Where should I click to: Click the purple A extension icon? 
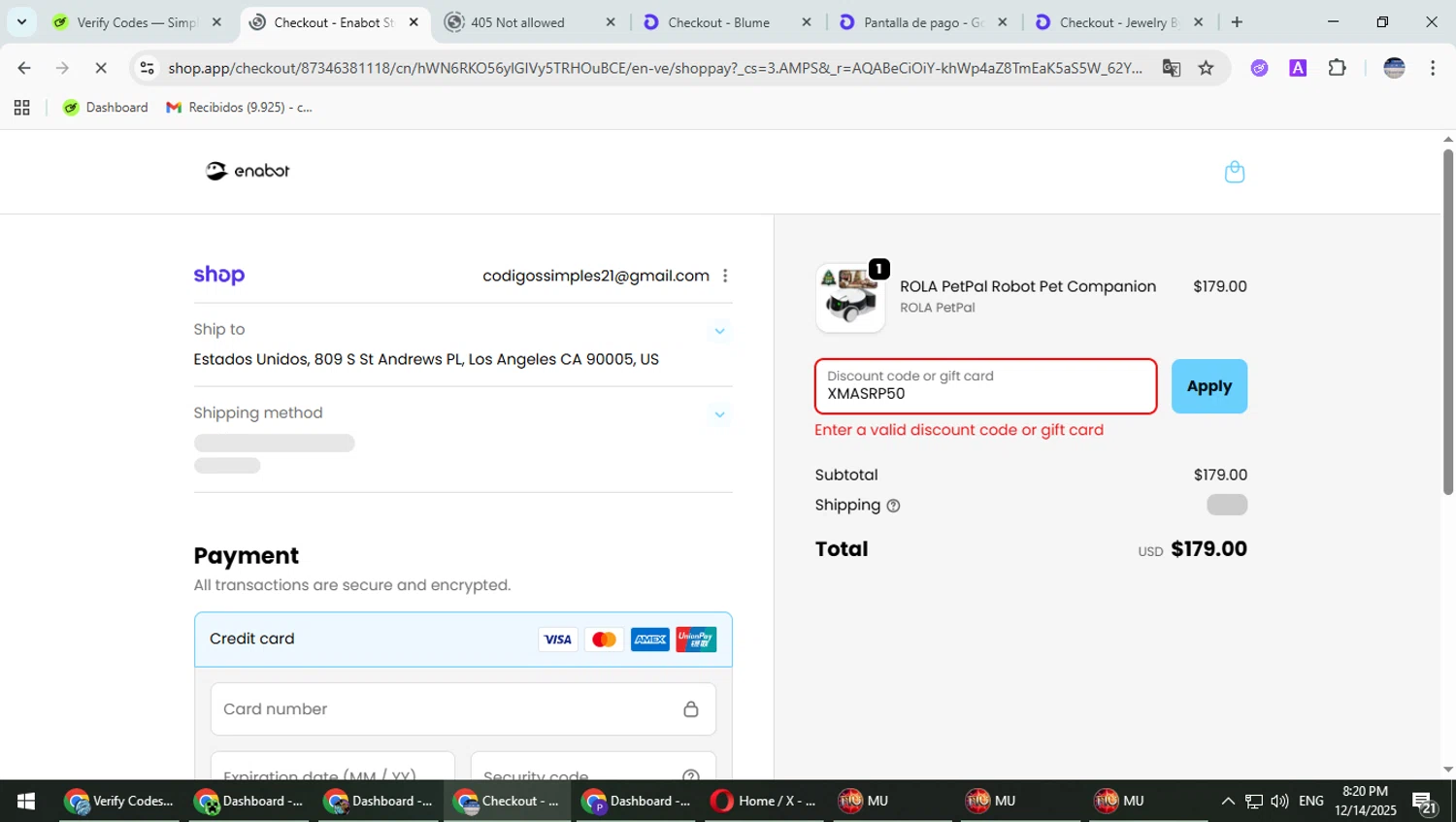pos(1298,68)
